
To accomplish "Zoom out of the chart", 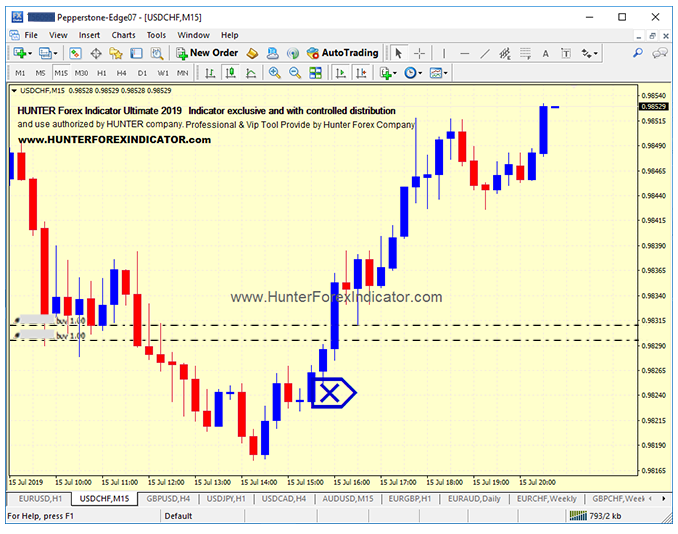I will (x=295, y=73).
